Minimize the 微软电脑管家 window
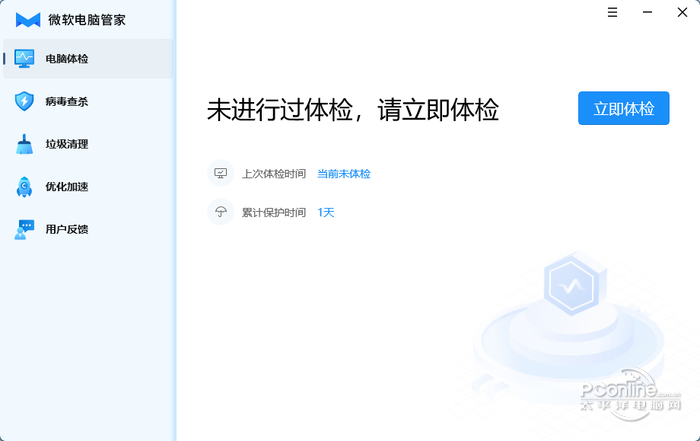 (647, 12)
